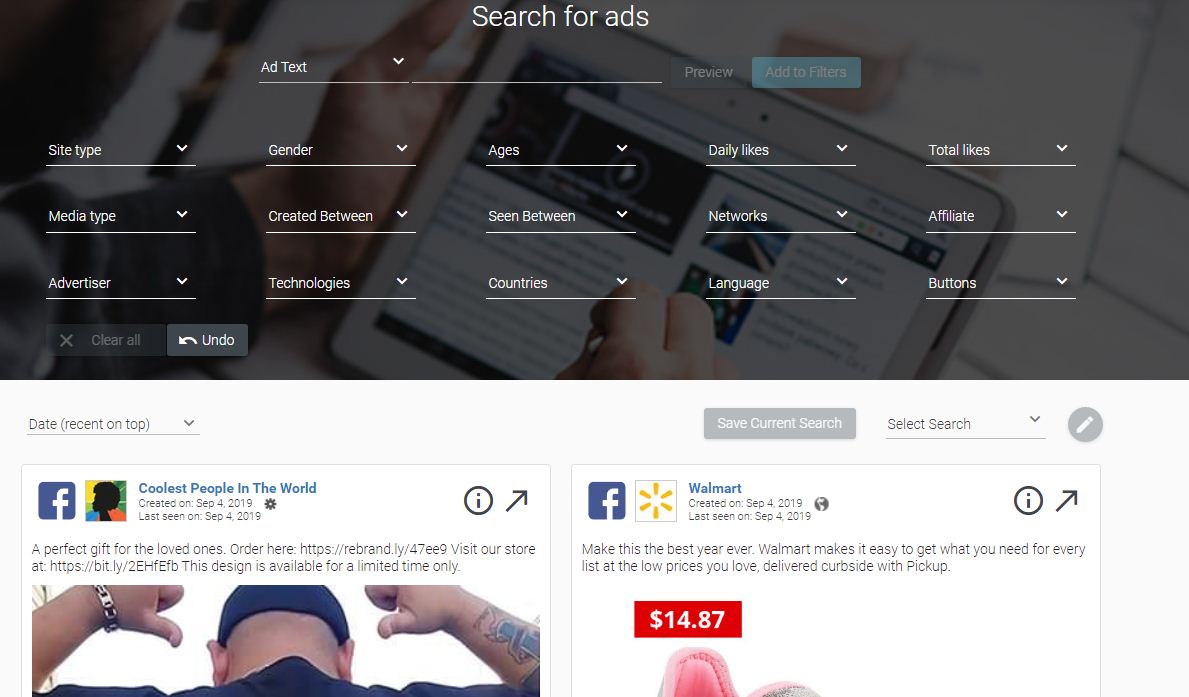
Task: Click Walmart spark logo avatar
Action: click(655, 501)
